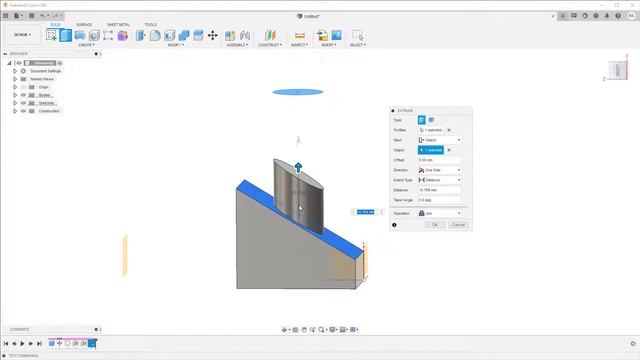
Task: Choose the Shell tool
Action: 169,36
